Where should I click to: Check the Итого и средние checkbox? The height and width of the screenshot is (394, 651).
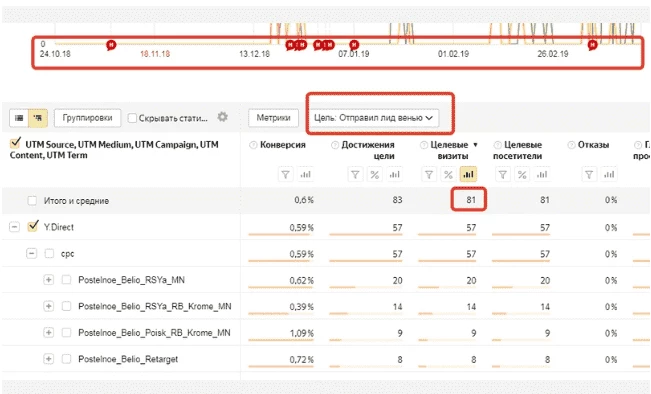point(32,201)
